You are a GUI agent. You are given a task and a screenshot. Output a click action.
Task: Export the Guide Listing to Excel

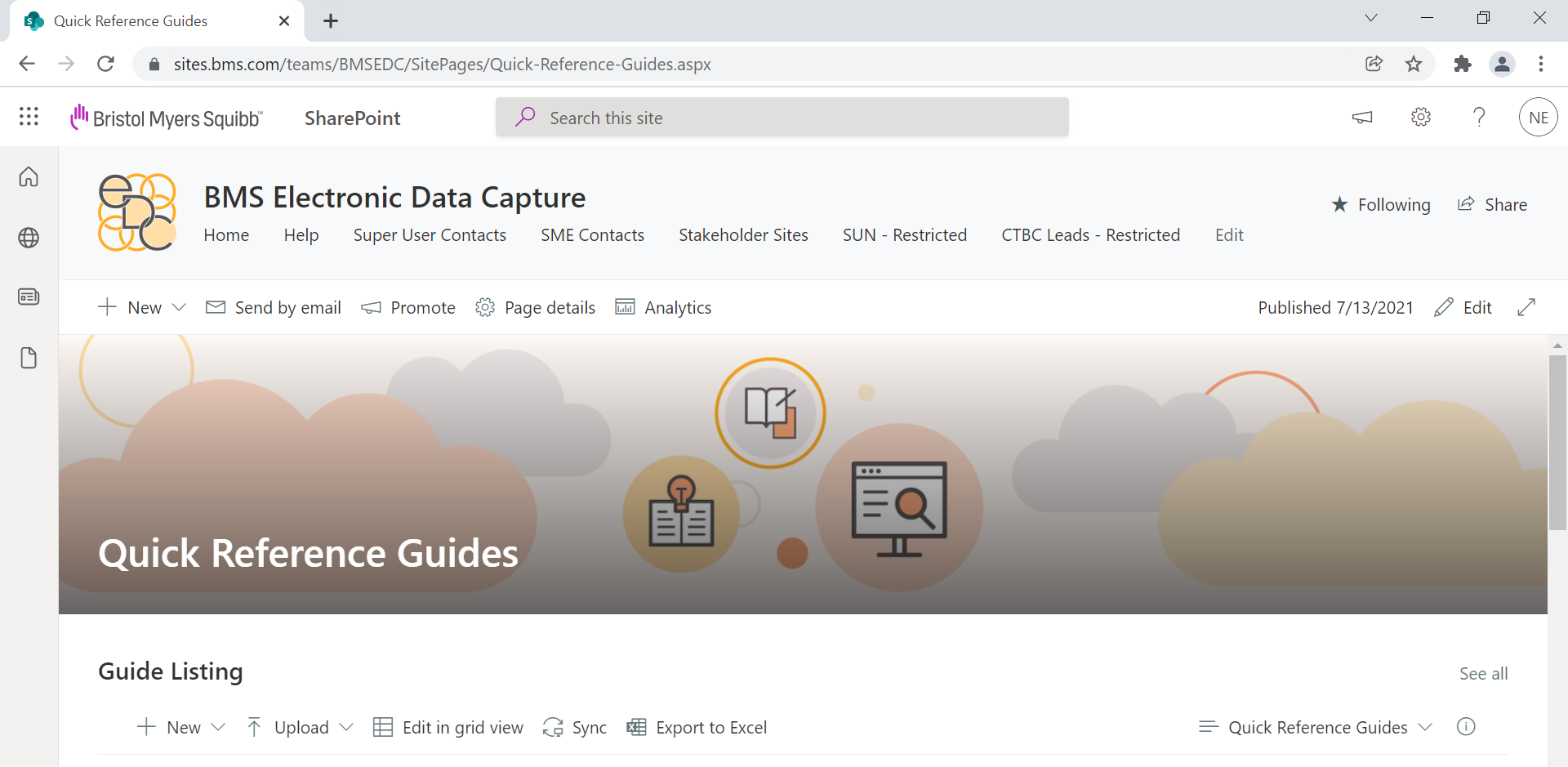697,727
